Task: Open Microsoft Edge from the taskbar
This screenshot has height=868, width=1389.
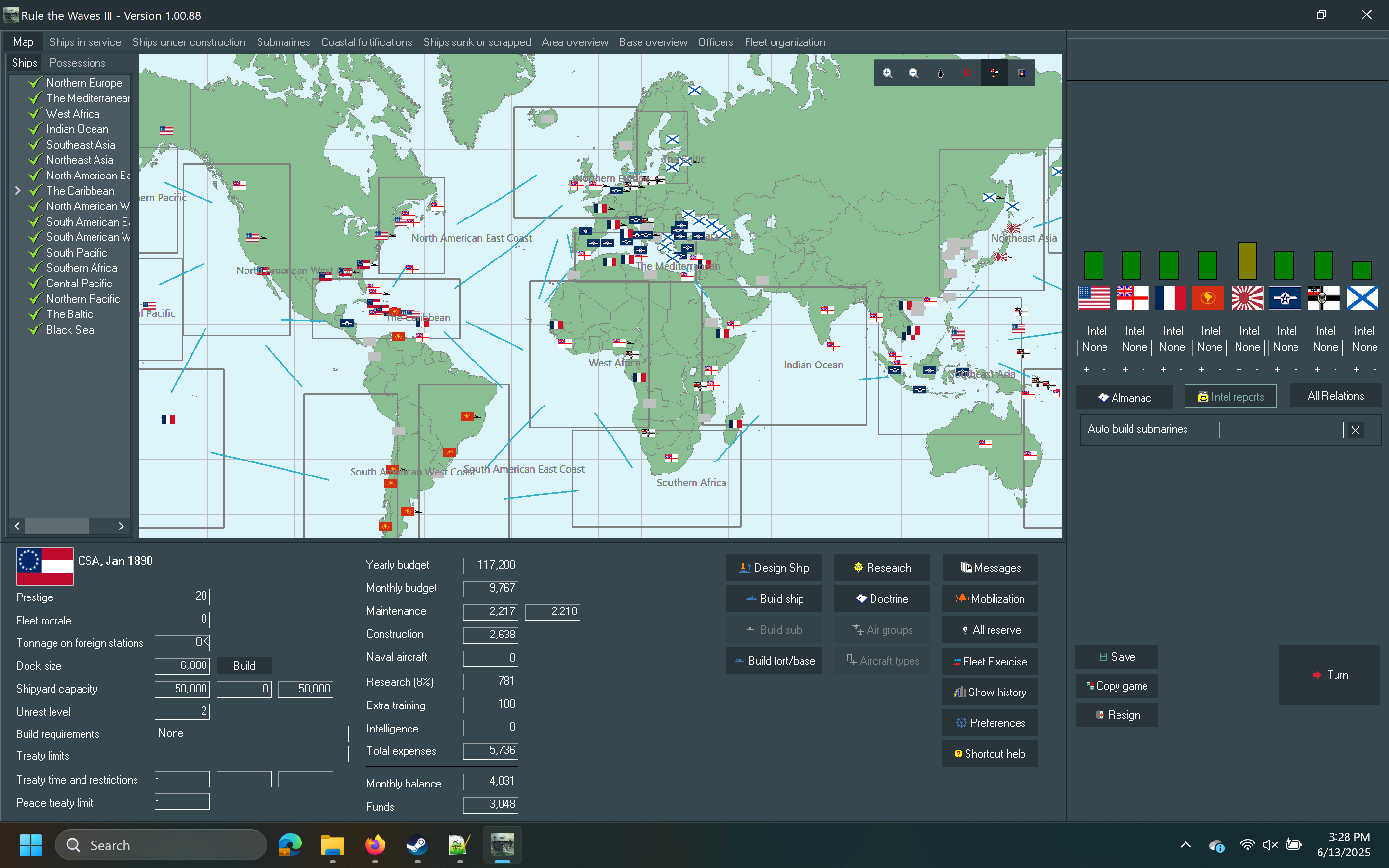Action: coord(290,845)
